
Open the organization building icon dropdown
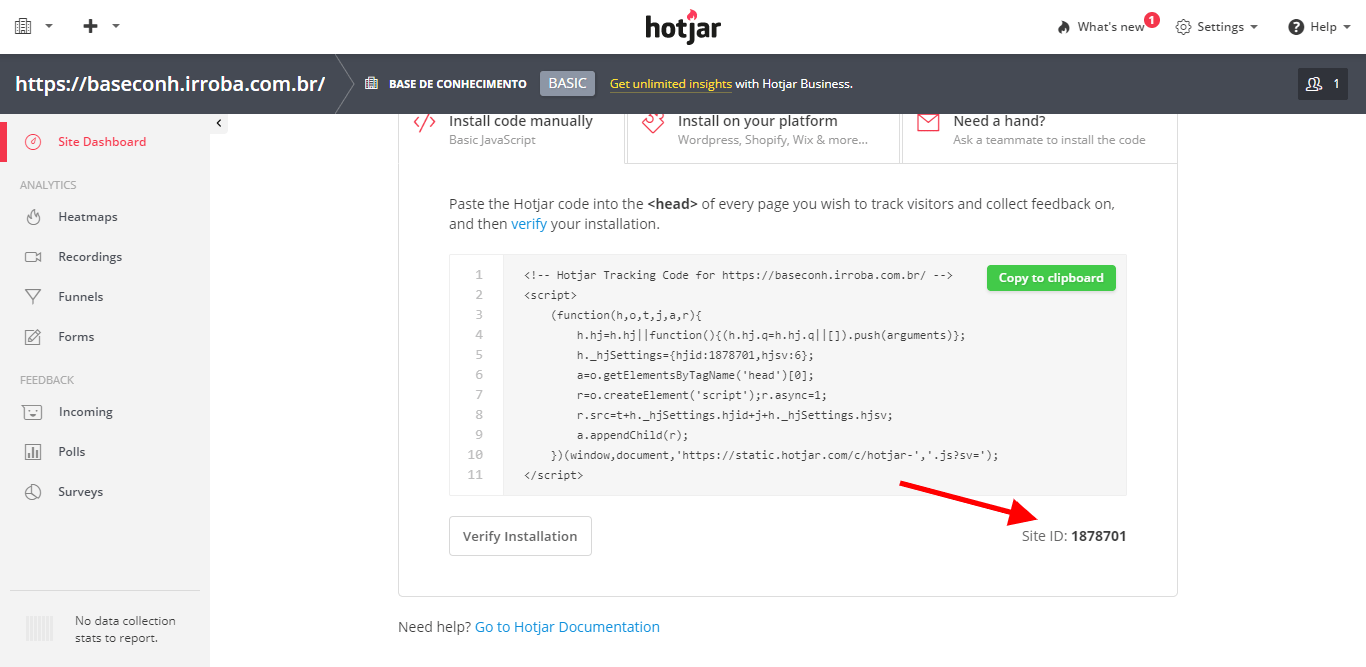click(x=33, y=26)
